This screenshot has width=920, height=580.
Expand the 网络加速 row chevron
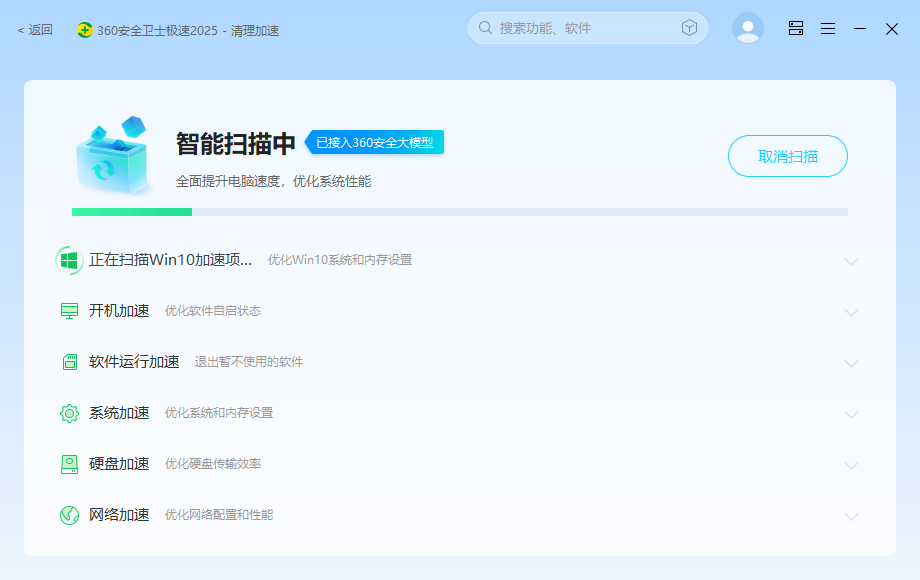[851, 517]
